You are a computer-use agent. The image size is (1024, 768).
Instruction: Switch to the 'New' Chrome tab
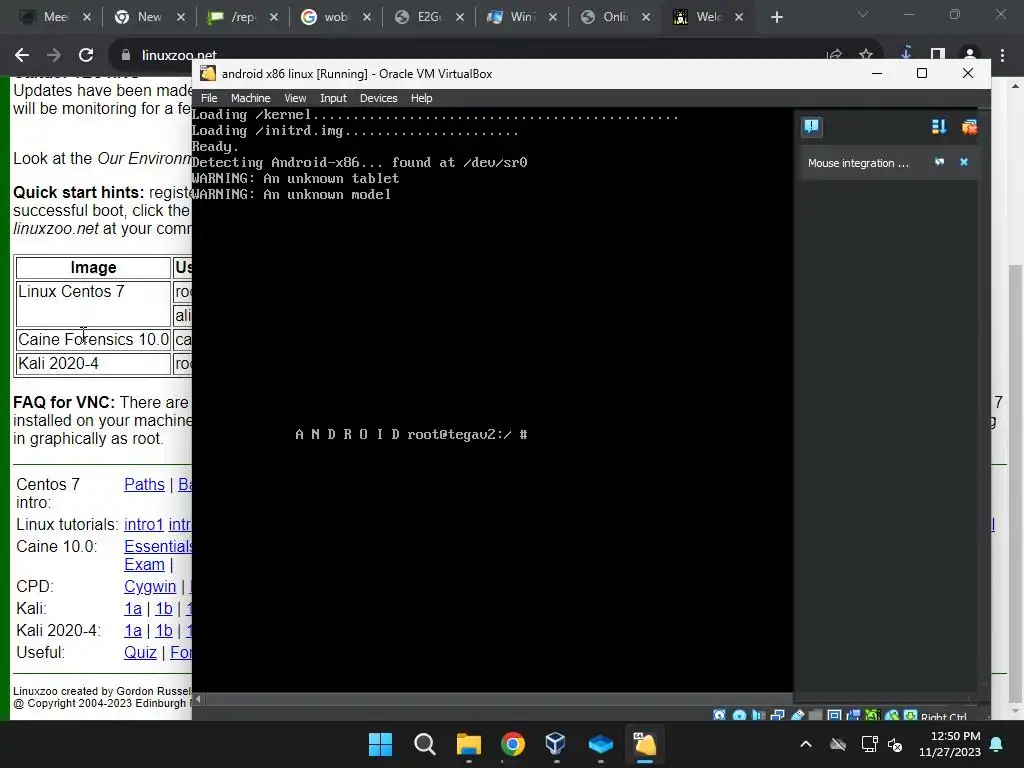(149, 17)
